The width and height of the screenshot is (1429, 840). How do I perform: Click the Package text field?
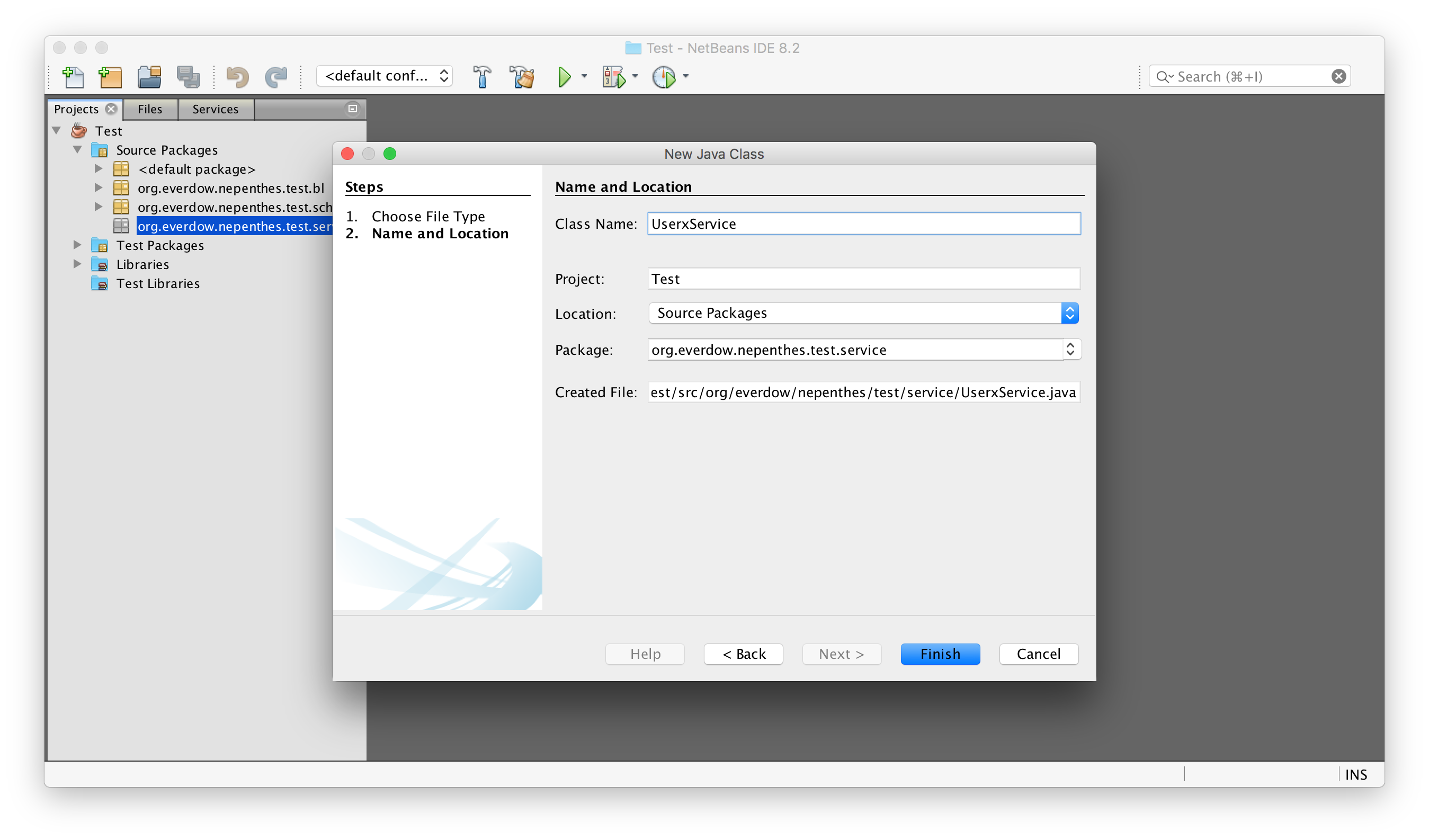click(x=855, y=350)
